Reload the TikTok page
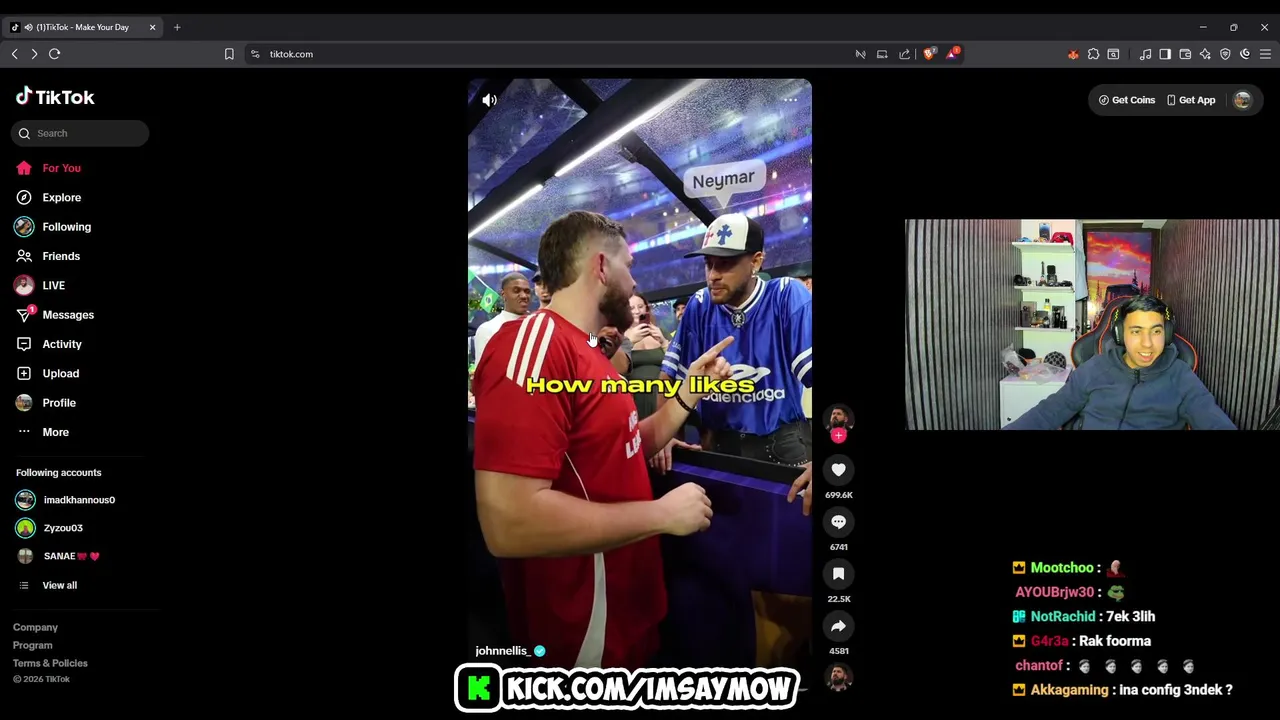Screen dimensions: 1280x720 tap(55, 54)
